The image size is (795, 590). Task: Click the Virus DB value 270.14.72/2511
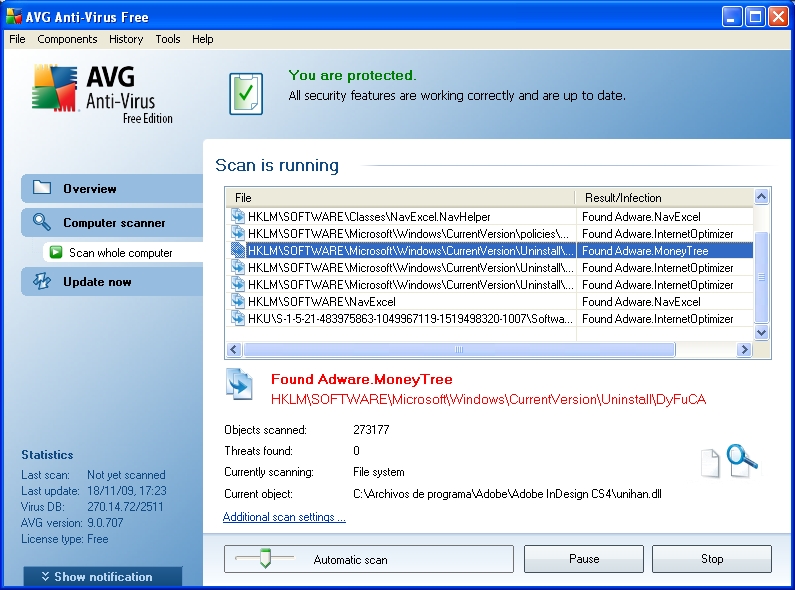click(x=125, y=506)
